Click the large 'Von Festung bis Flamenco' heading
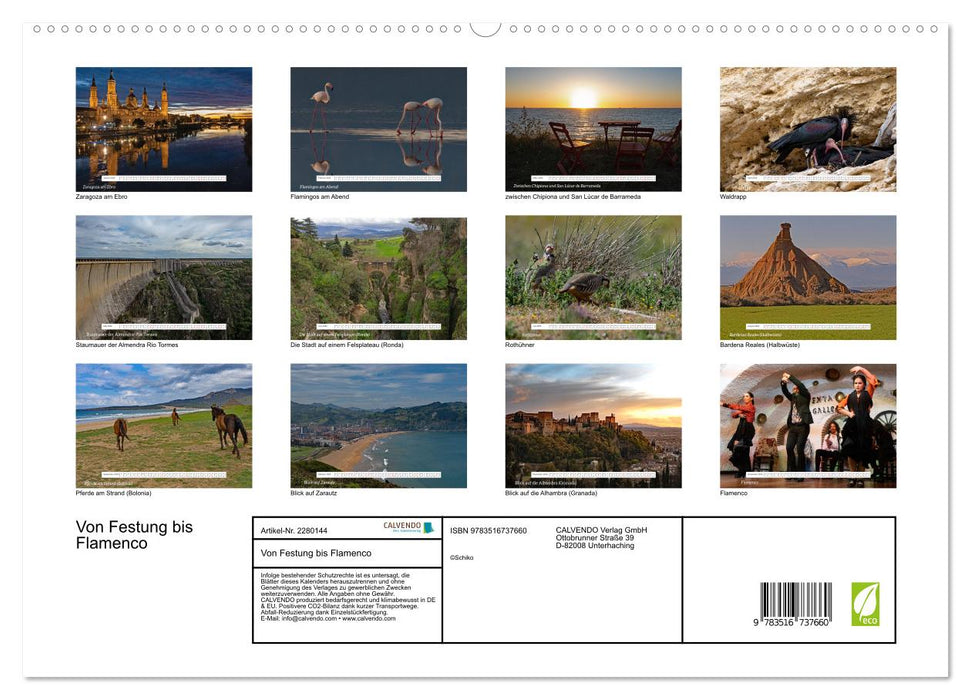Viewport: 971px width, 700px height. pyautogui.click(x=134, y=535)
